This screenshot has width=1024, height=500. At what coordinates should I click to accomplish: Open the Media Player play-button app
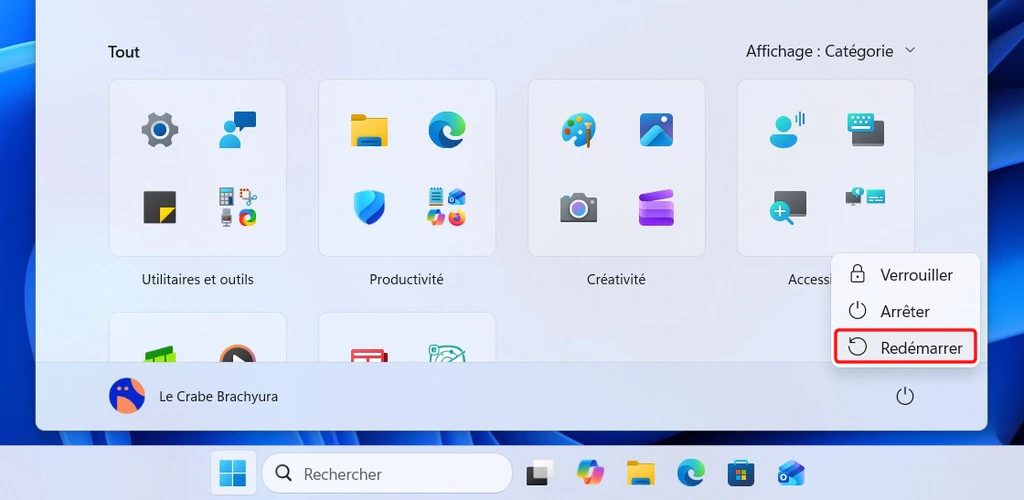pyautogui.click(x=238, y=354)
